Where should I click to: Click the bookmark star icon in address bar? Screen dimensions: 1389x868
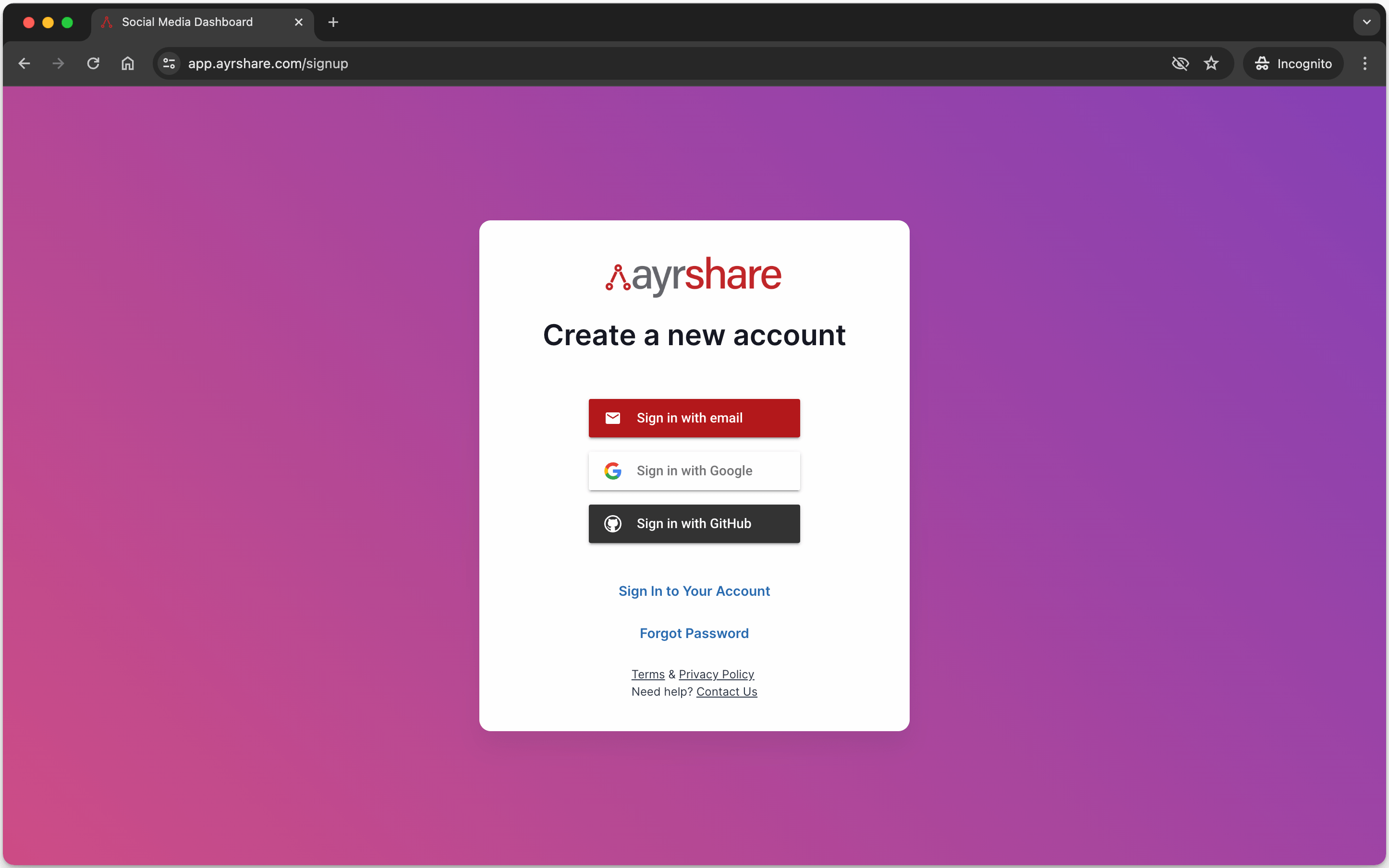coord(1211,63)
